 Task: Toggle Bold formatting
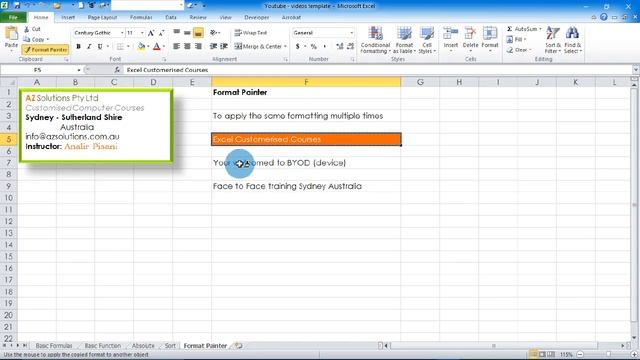pyautogui.click(x=78, y=47)
